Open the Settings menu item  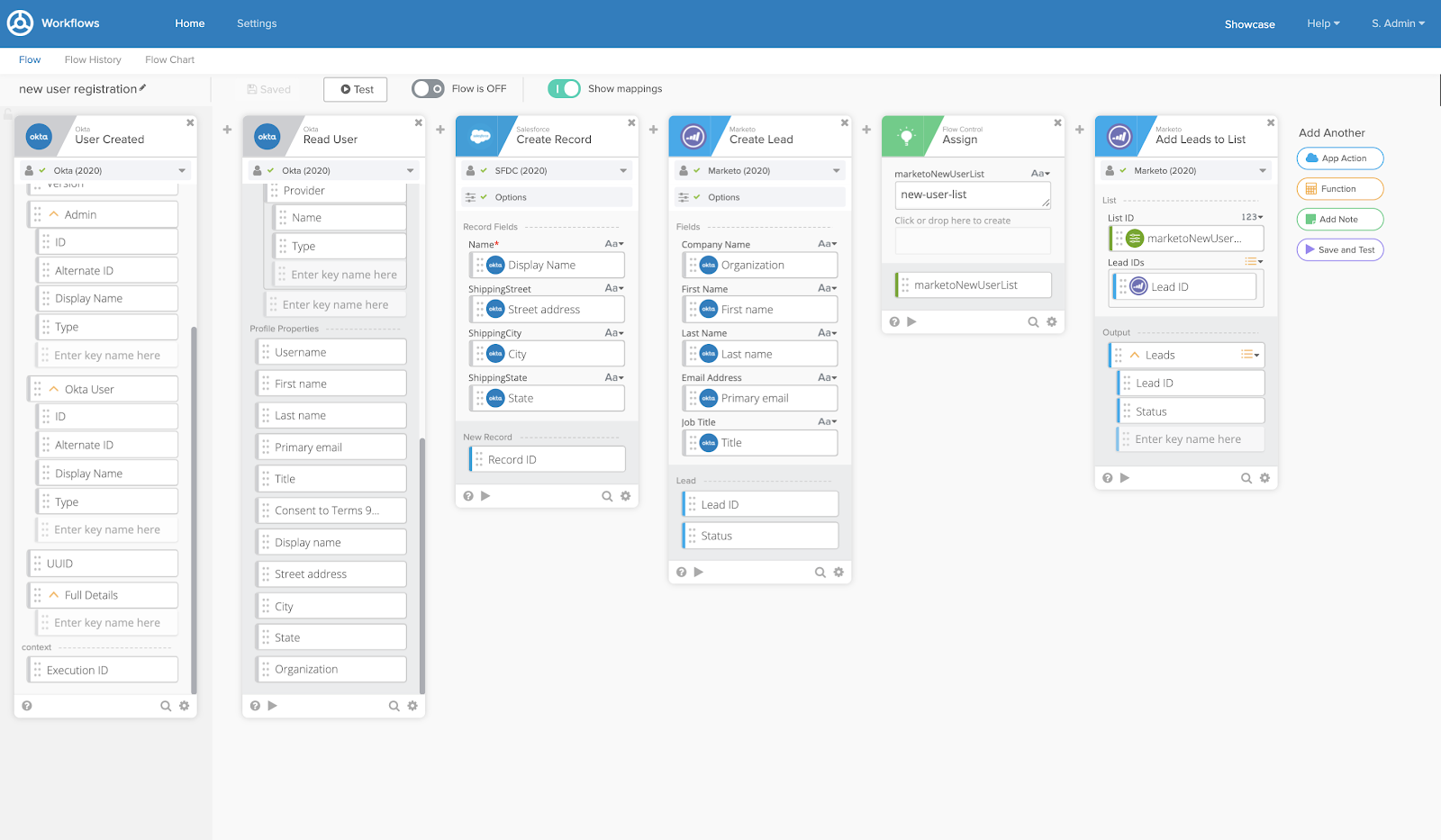pos(257,23)
